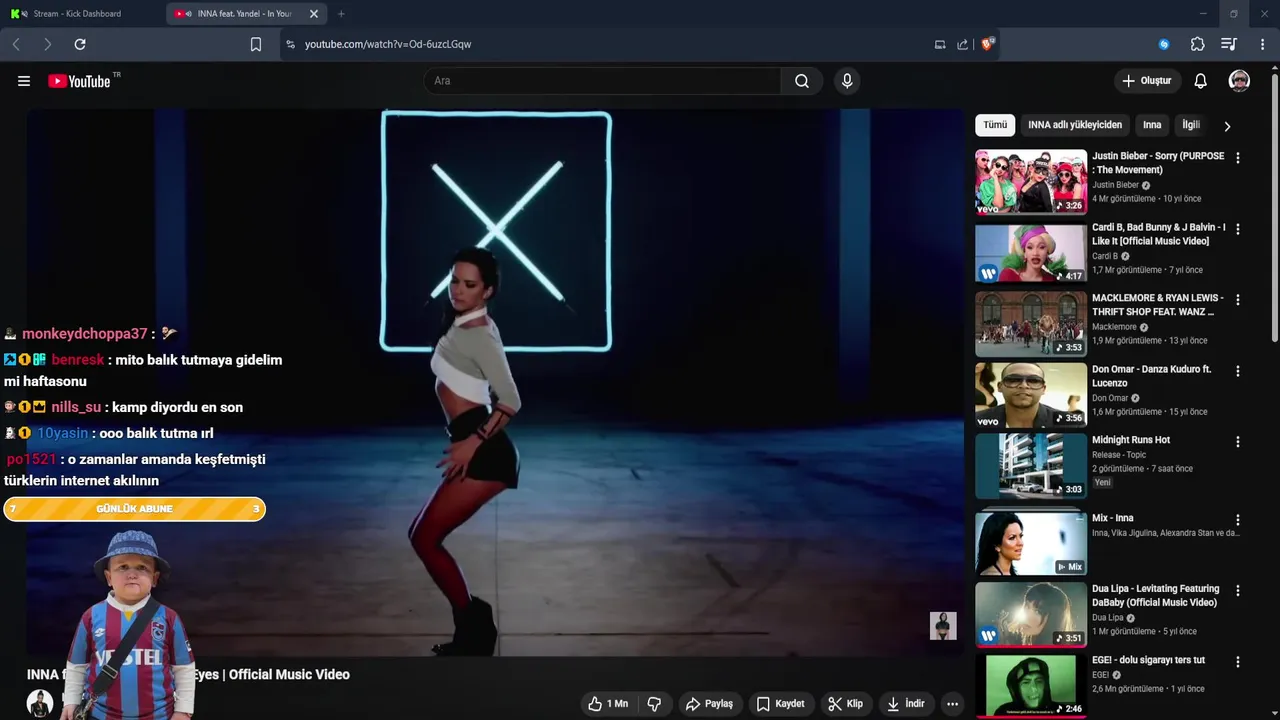Click the Klip clip button
The height and width of the screenshot is (720, 1280).
[x=845, y=704]
